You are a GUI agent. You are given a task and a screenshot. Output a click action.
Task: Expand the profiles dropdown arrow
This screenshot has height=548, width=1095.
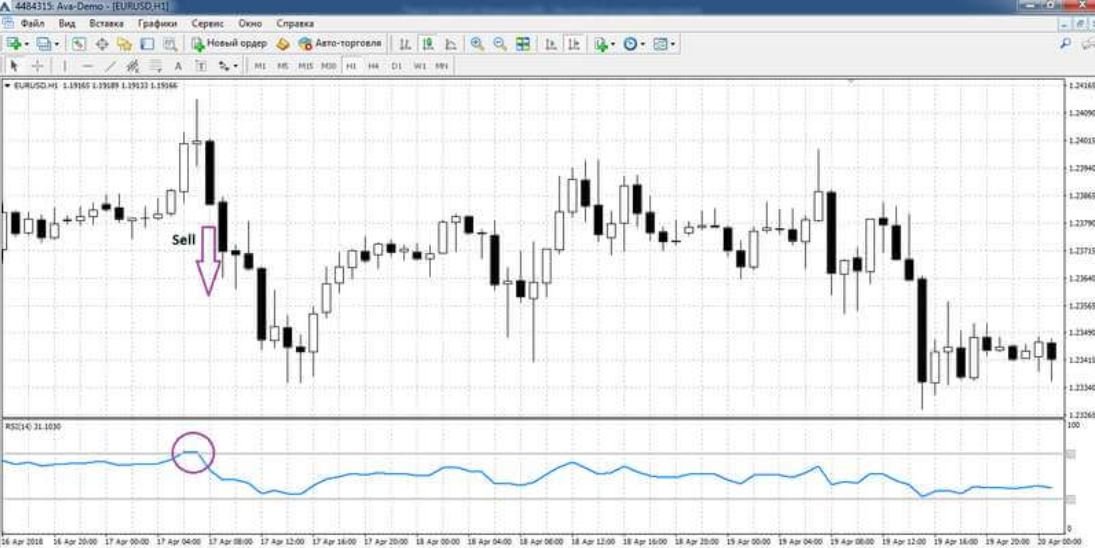(x=57, y=44)
